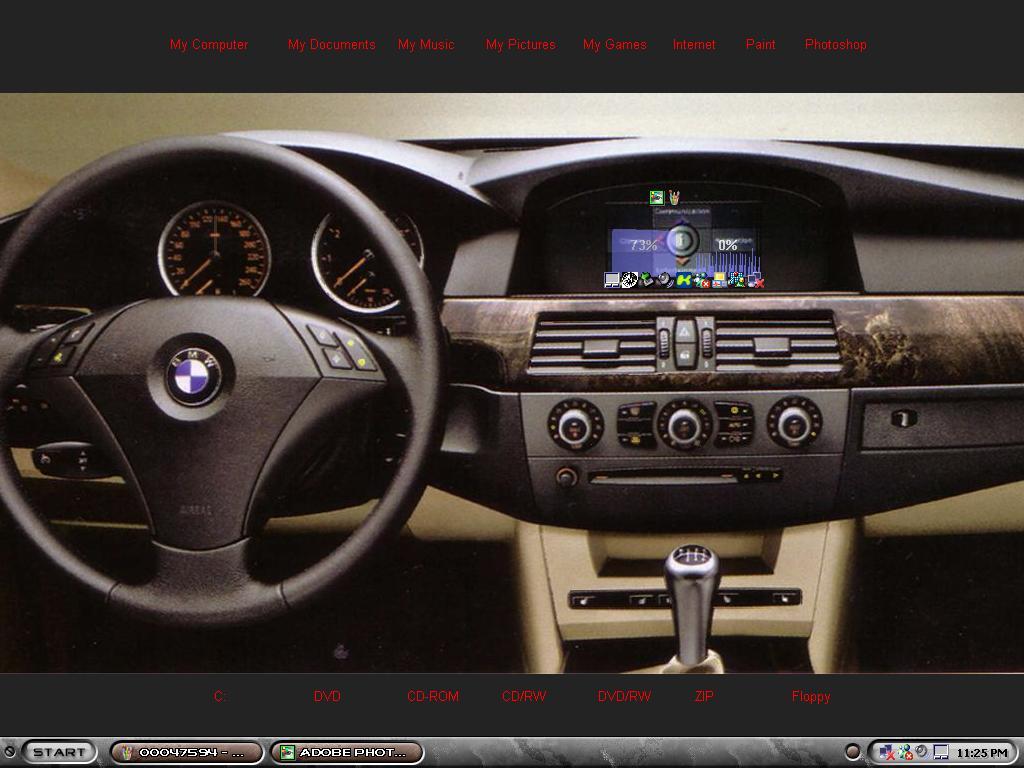Click the disconnected network icon in system tray
Screen dimensions: 1024x768
(887, 752)
